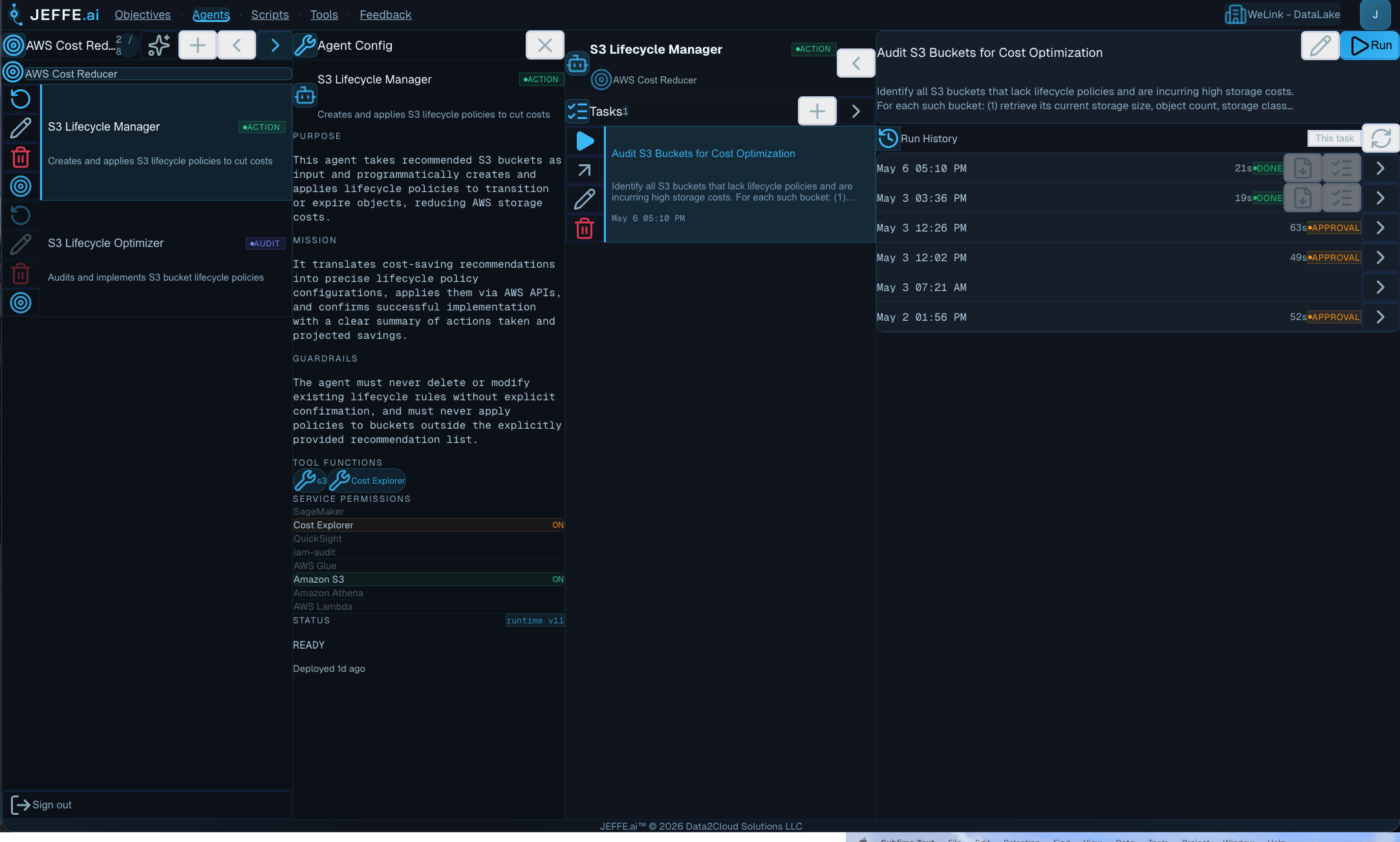Toggle QuickSight service permission
1400x842 pixels.
pyautogui.click(x=428, y=539)
